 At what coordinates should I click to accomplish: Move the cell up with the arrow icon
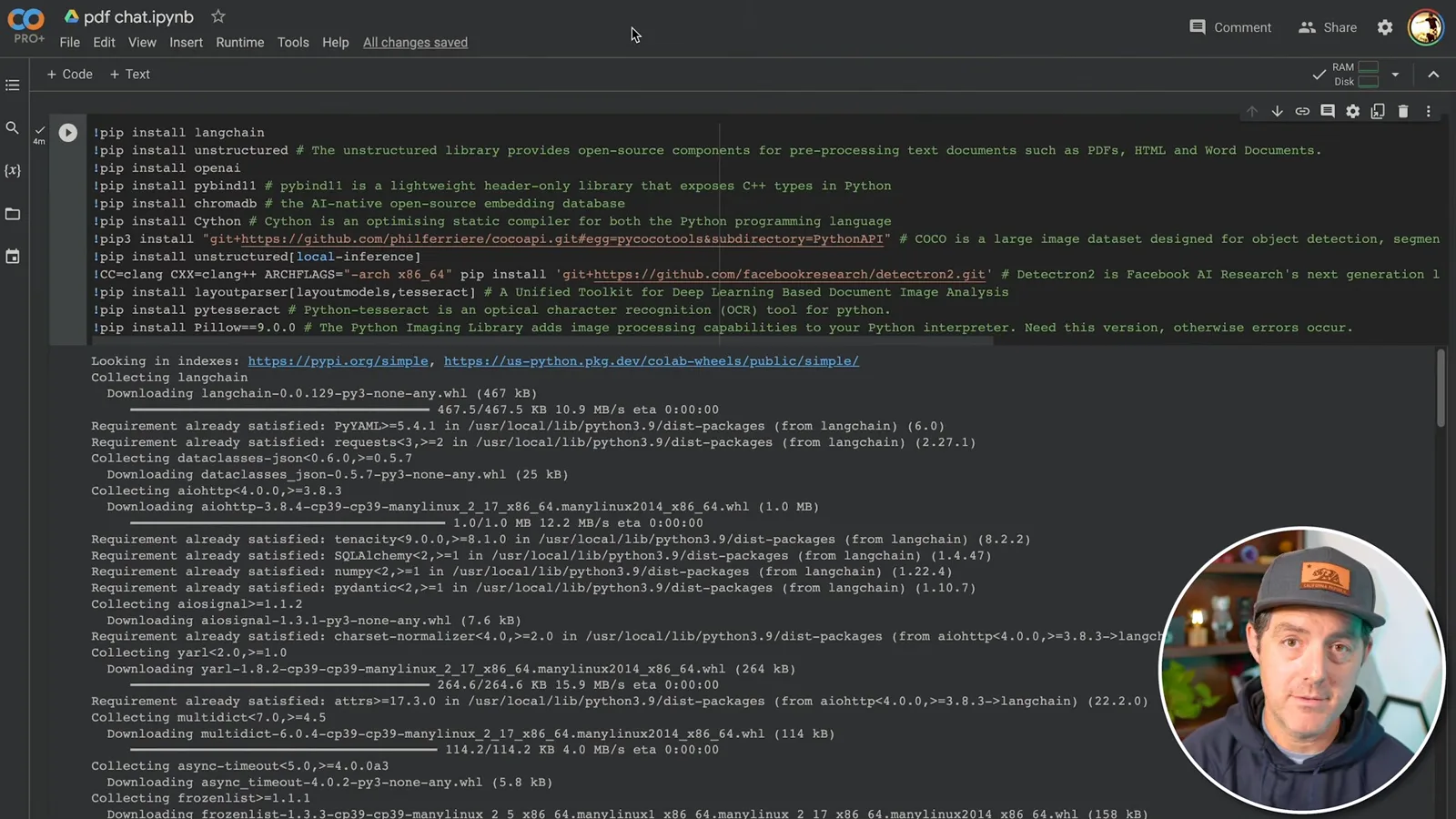coord(1252,111)
